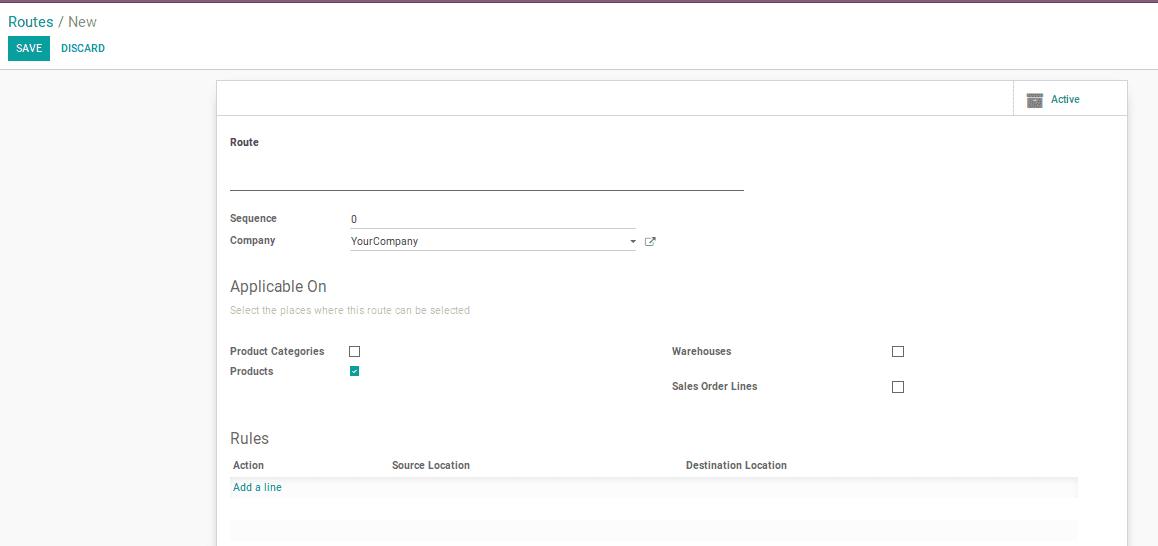Go back to Routes breadcrumb
The image size is (1158, 546).
(31, 22)
